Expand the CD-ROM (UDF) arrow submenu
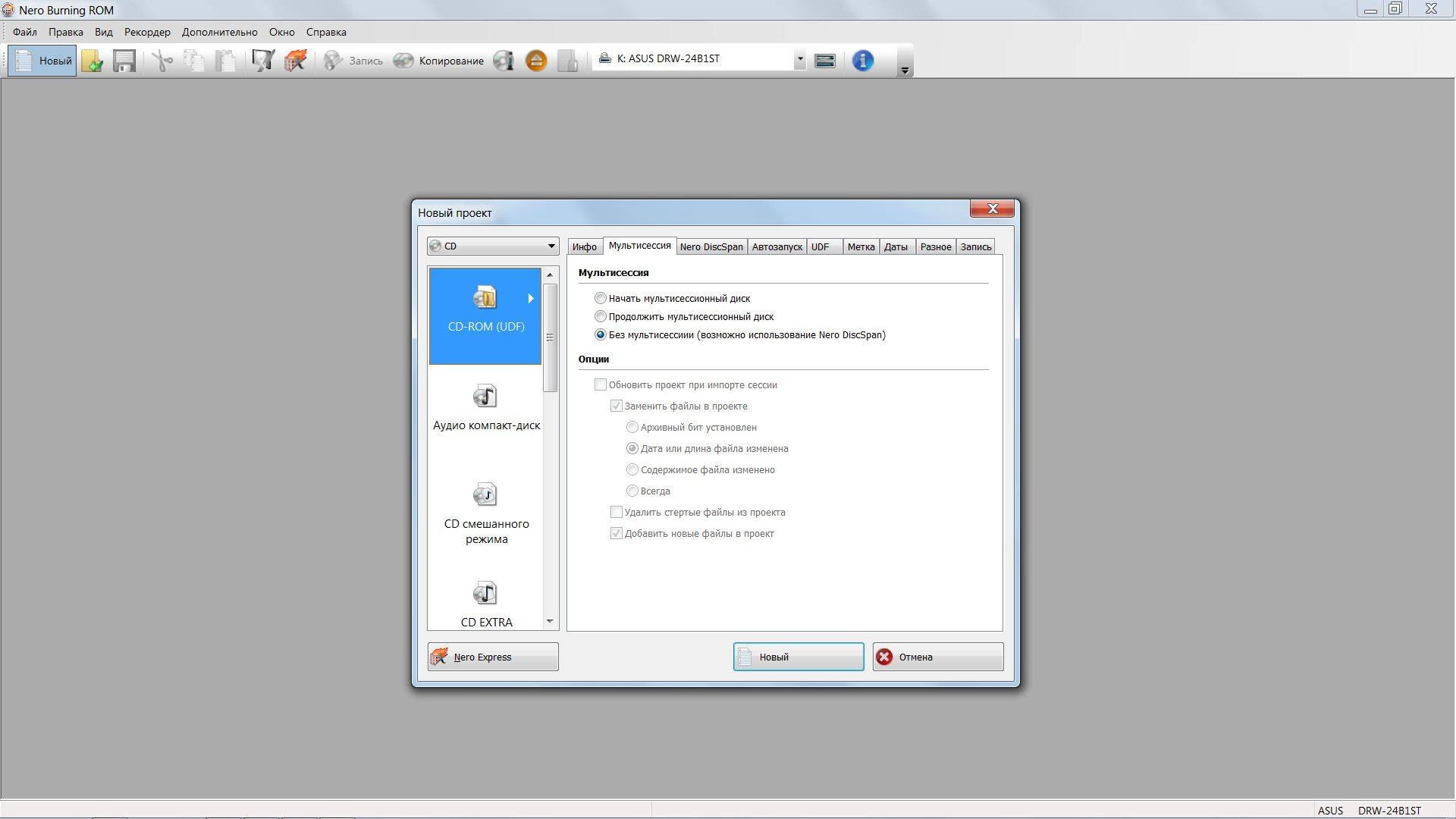1456x819 pixels. (x=531, y=299)
